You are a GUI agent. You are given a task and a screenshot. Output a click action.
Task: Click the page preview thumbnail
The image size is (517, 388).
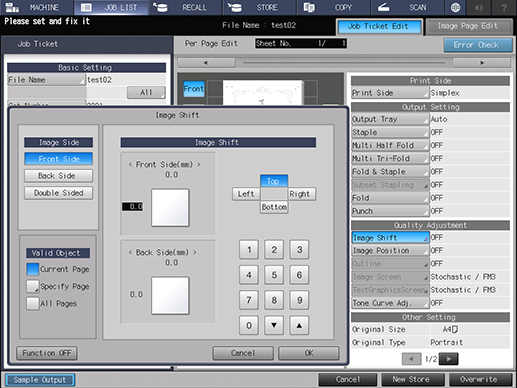263,92
